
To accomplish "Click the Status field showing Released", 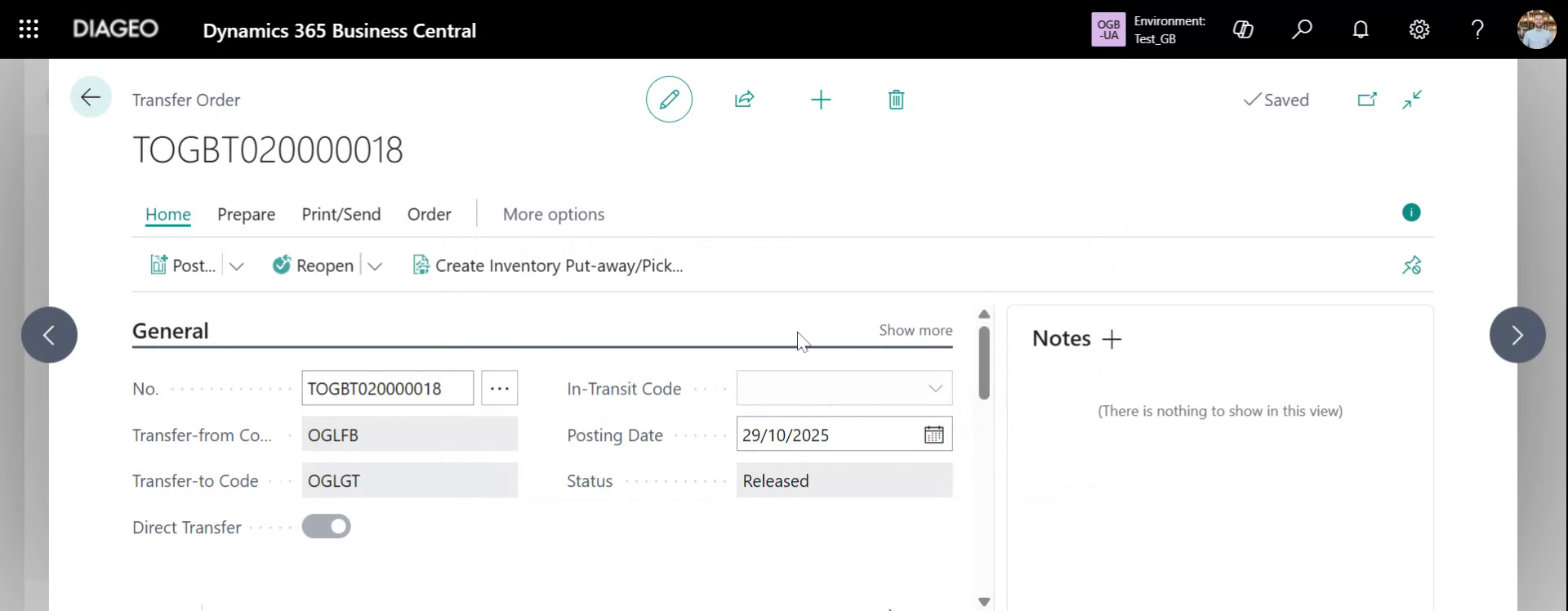I will click(x=844, y=480).
